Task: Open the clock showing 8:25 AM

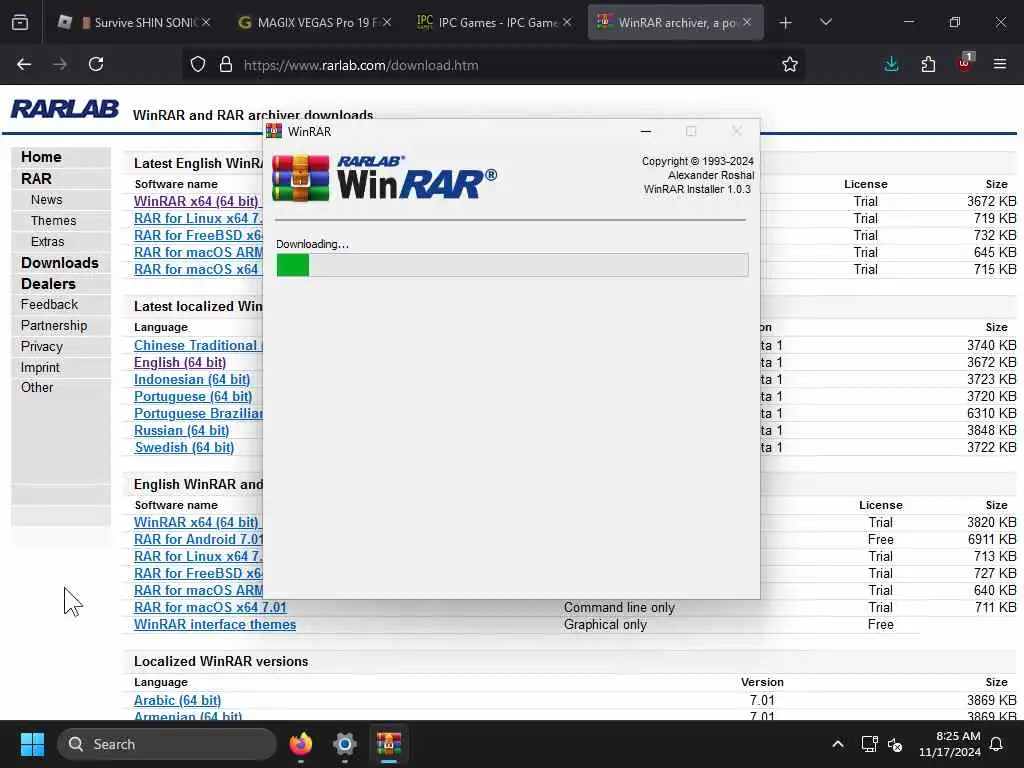Action: click(950, 744)
